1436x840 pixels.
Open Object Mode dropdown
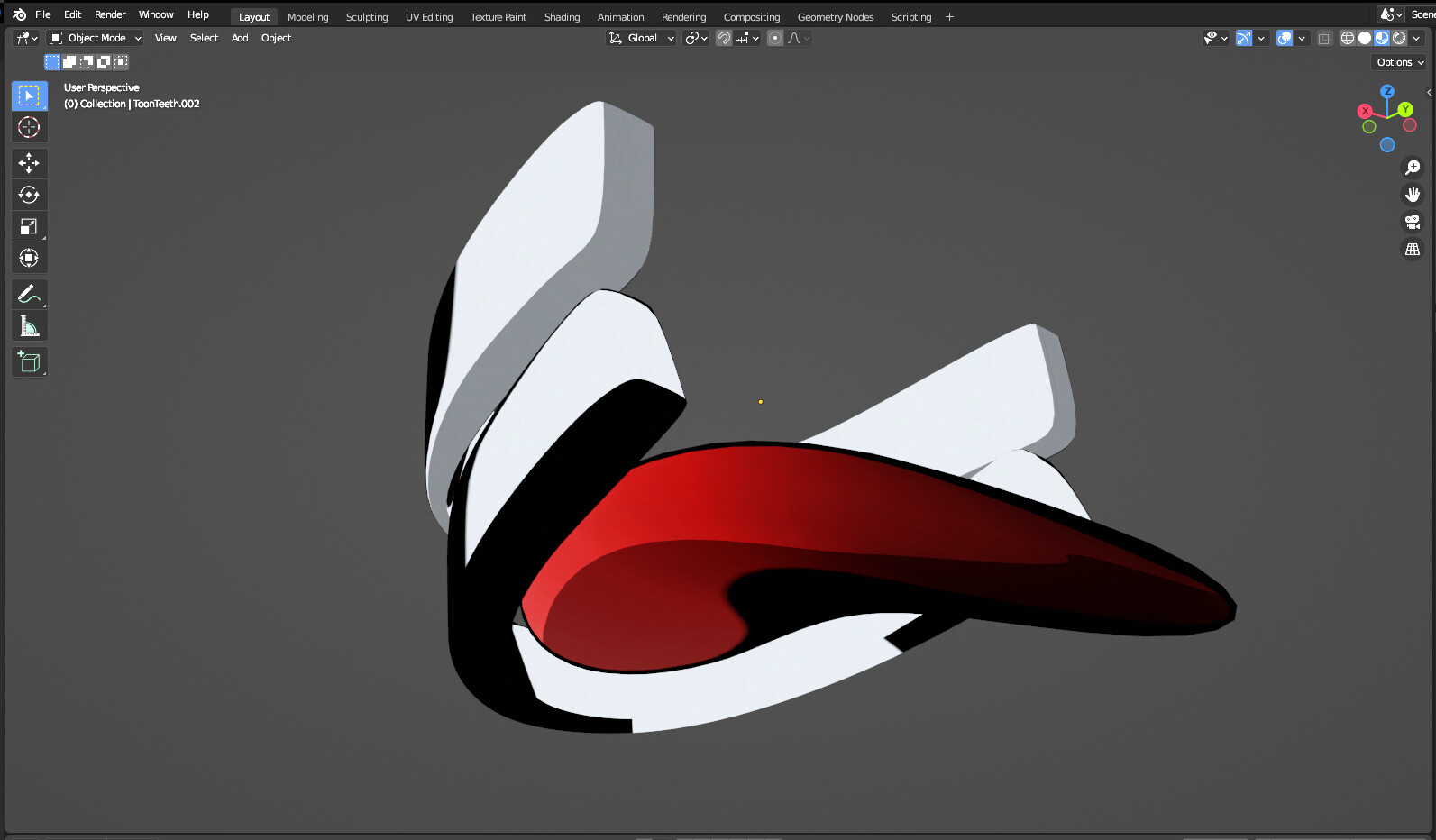point(96,38)
